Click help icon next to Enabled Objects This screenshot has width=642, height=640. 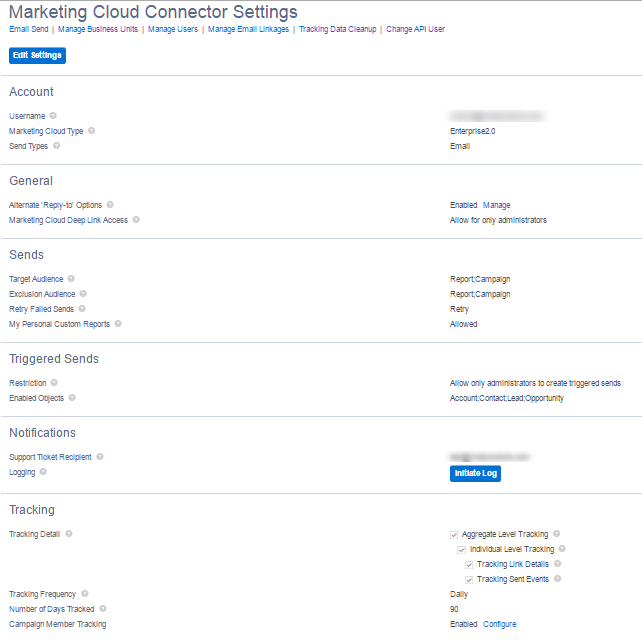pos(72,398)
